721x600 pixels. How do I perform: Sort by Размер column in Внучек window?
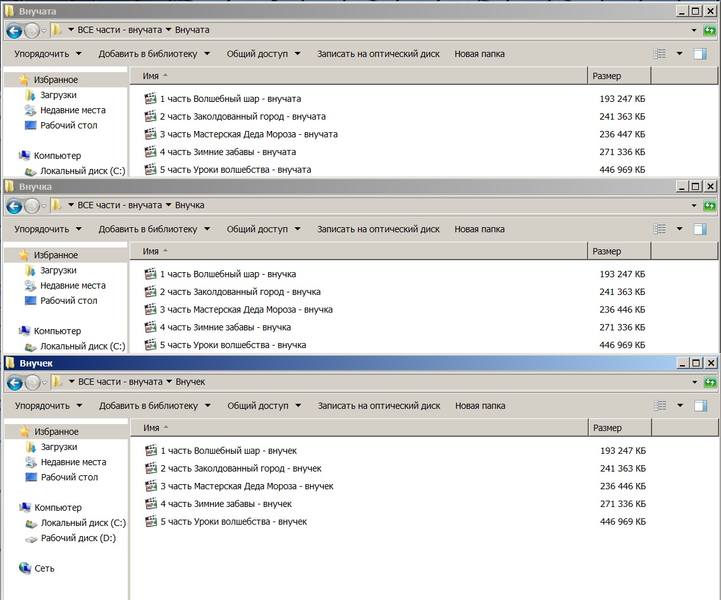coord(619,428)
